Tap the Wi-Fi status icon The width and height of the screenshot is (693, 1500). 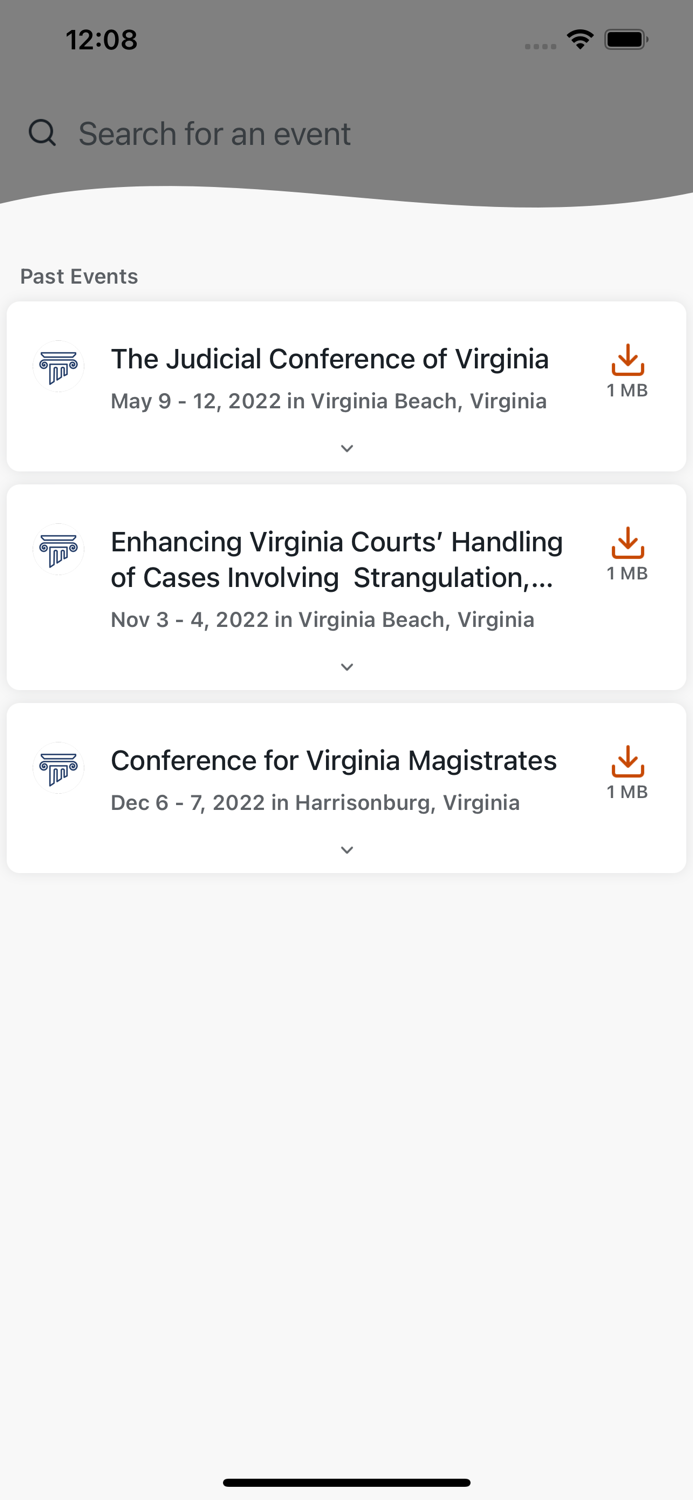tap(583, 41)
